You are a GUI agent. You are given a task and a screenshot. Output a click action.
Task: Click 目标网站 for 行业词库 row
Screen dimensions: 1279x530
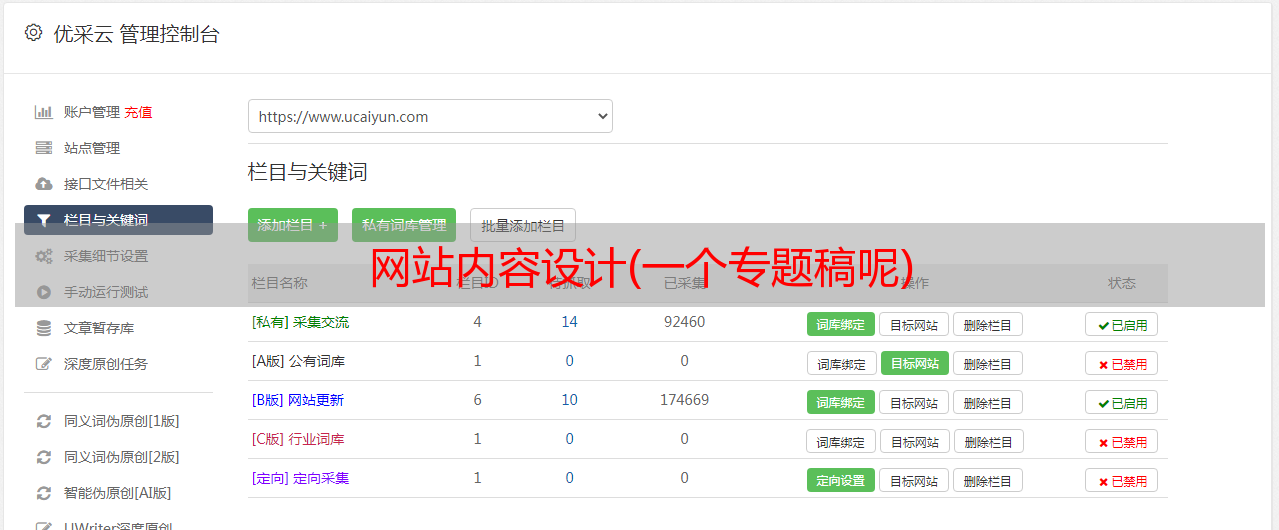click(x=915, y=441)
